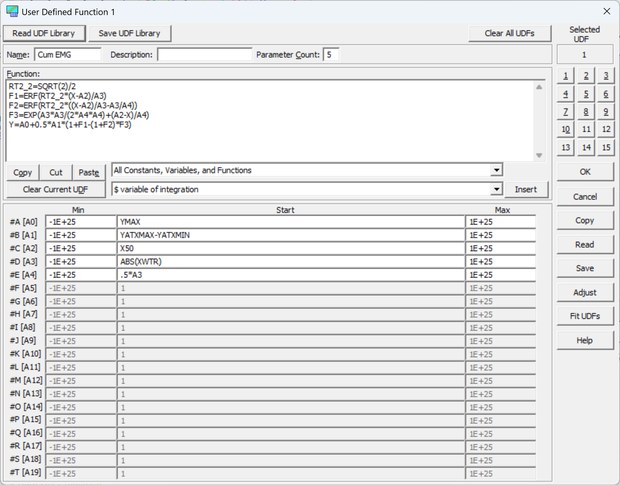Select UDF number 7

[x=565, y=111]
